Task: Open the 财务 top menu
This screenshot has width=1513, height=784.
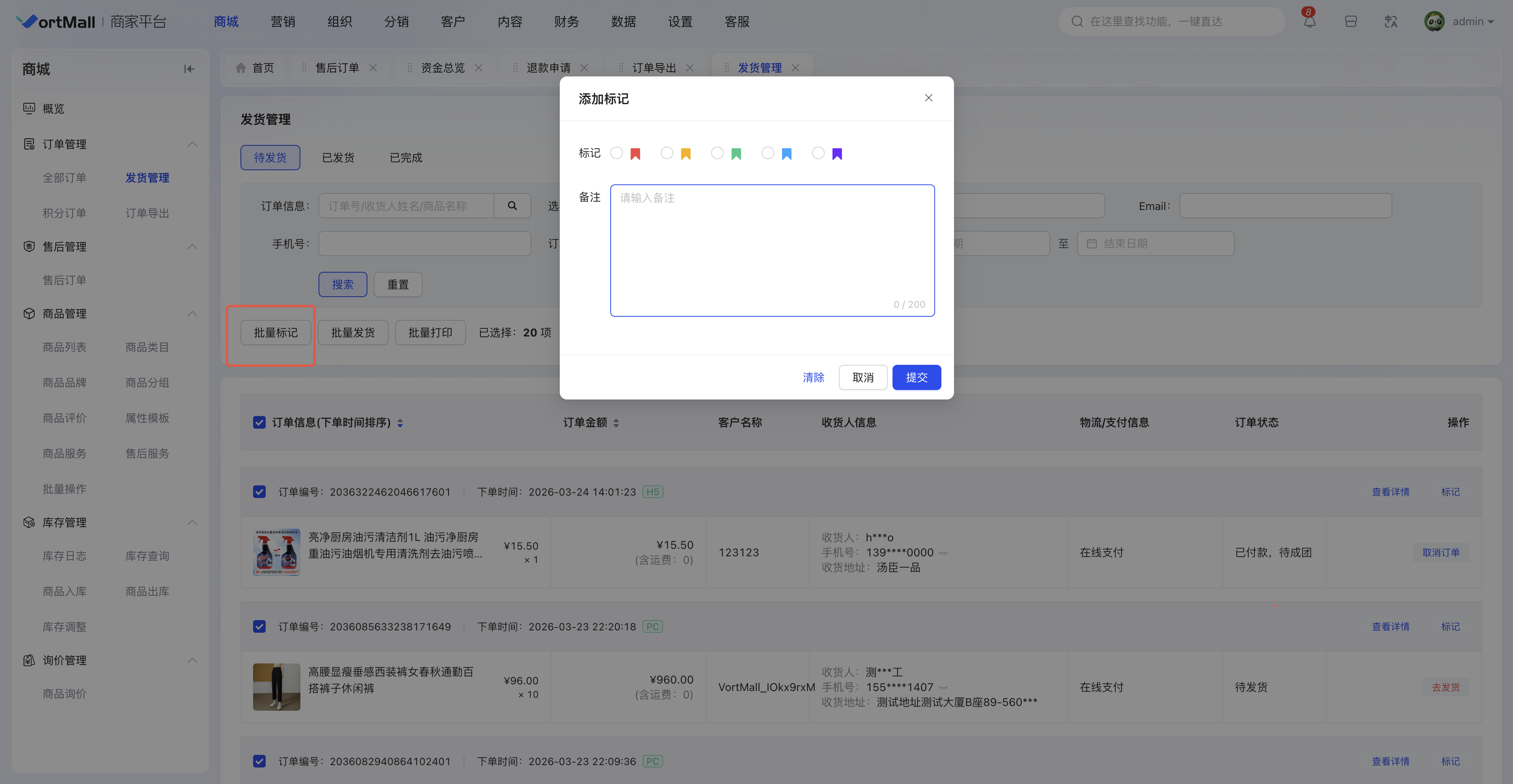Action: pyautogui.click(x=566, y=22)
